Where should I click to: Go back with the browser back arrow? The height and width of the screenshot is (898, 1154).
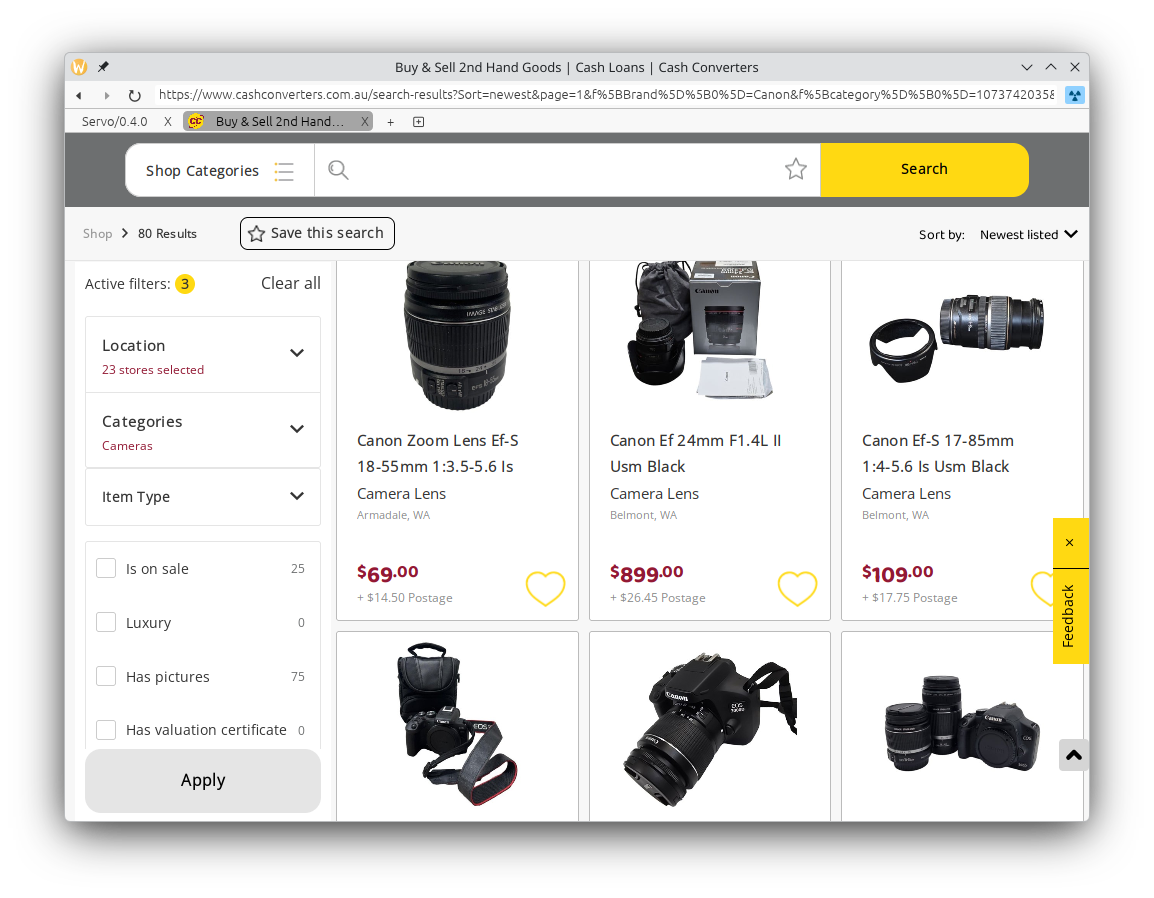[79, 95]
